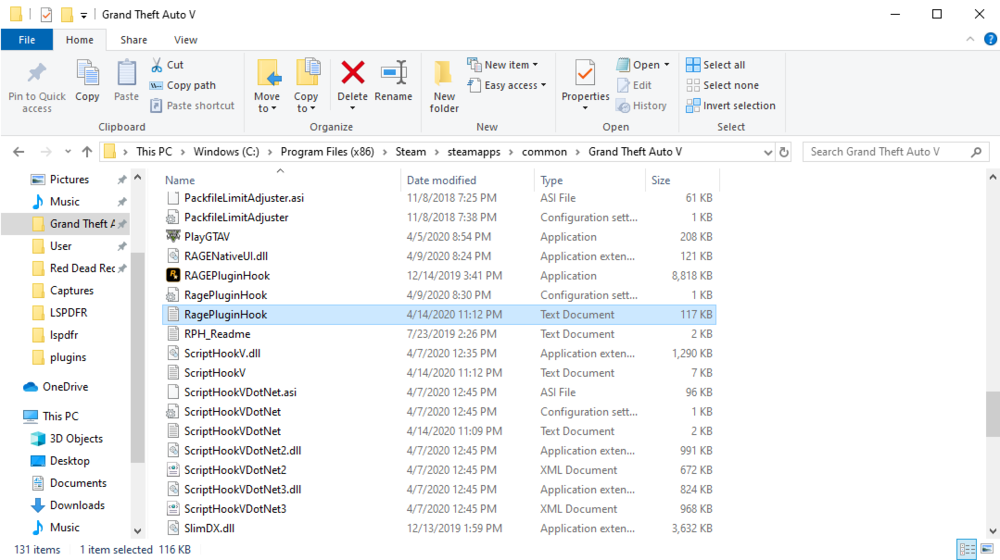
Task: Click the Paste clipboard icon
Action: click(x=126, y=81)
